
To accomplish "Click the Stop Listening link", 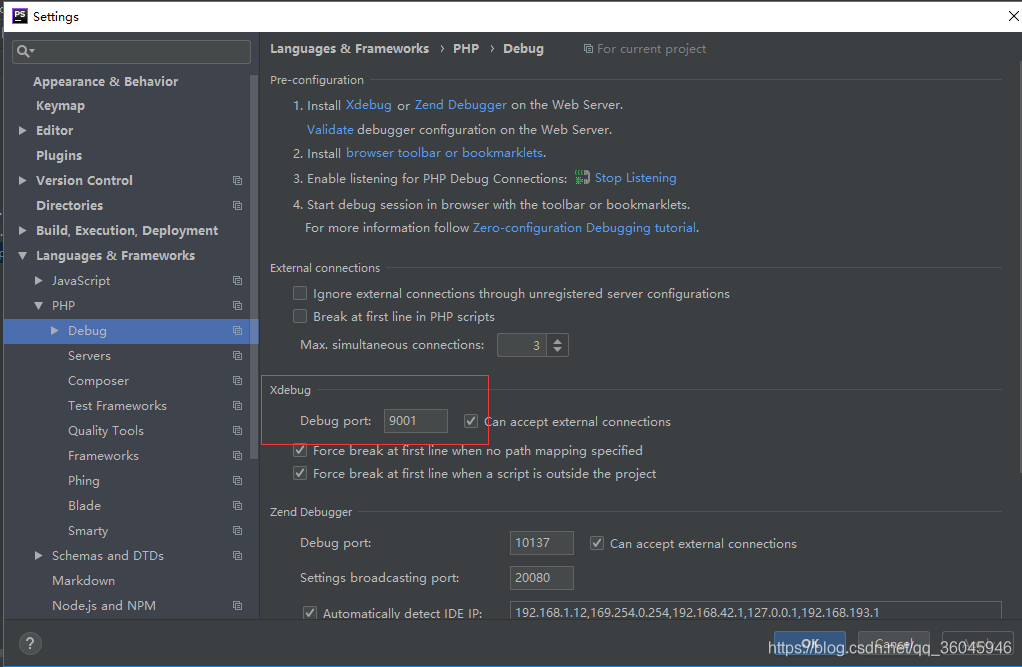I will coord(634,177).
